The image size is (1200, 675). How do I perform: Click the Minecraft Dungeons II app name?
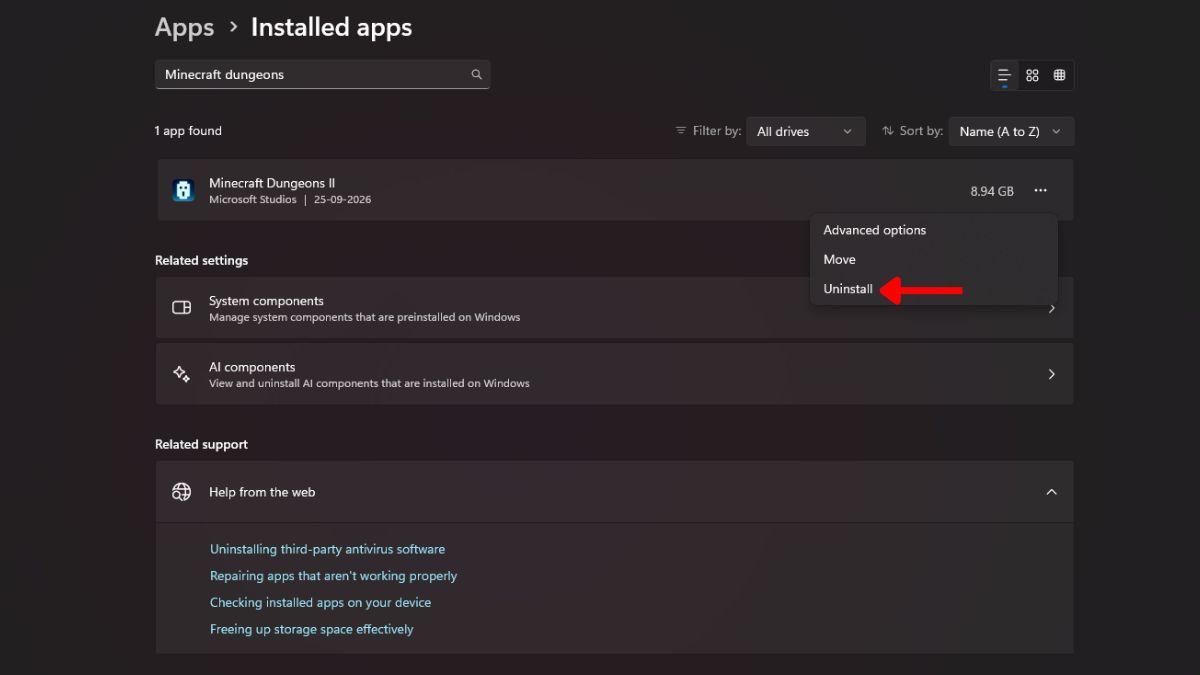coord(272,183)
